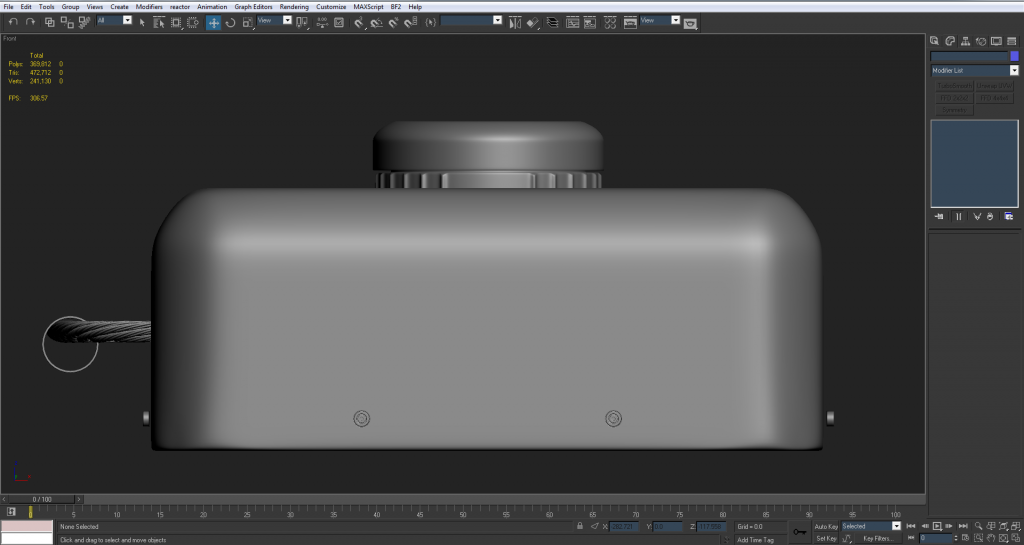Click Add Time Tag label

click(755, 540)
